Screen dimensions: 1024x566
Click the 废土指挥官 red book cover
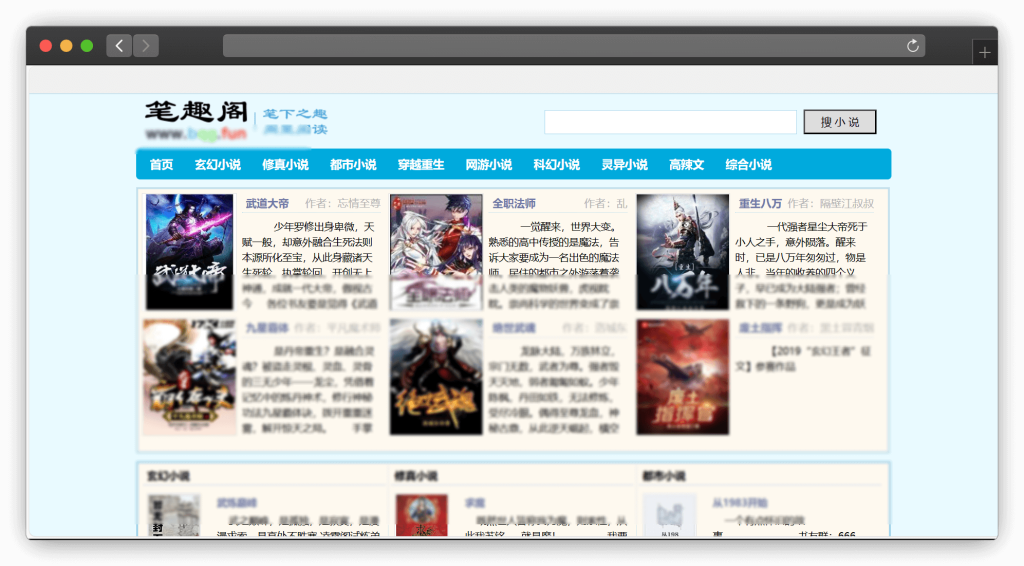[x=682, y=377]
